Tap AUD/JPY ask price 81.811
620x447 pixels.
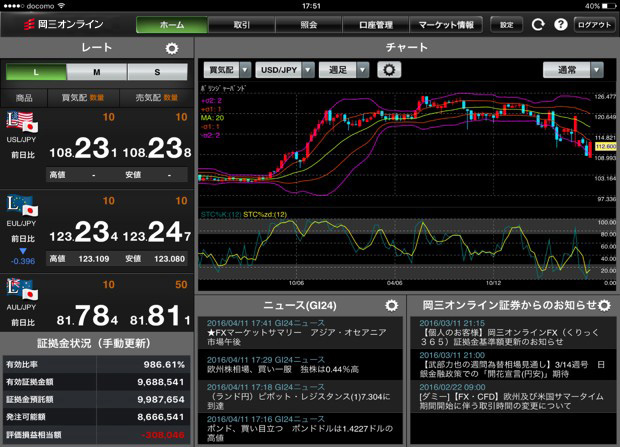(160, 316)
